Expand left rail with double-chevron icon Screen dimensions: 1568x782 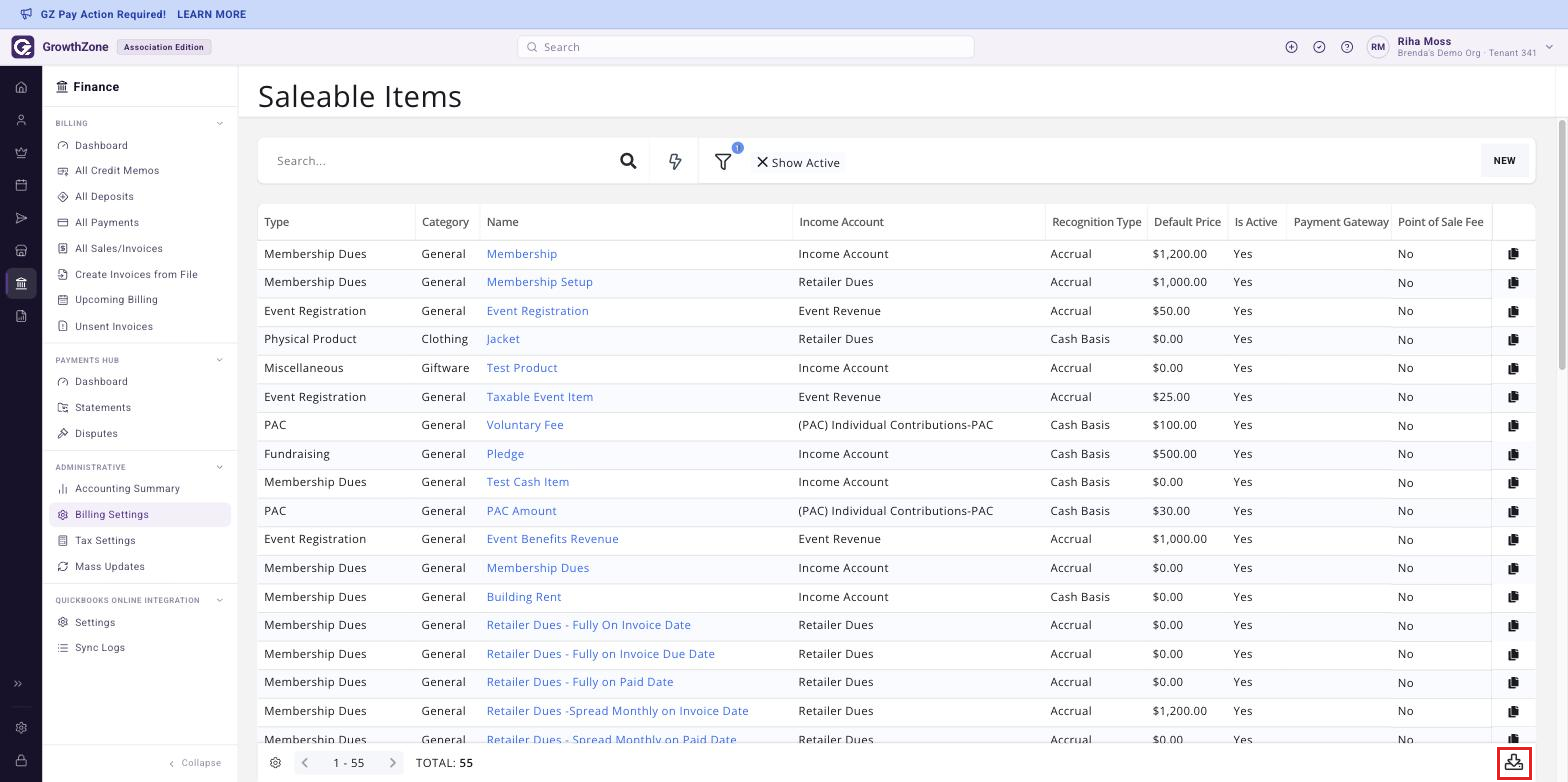coord(18,684)
